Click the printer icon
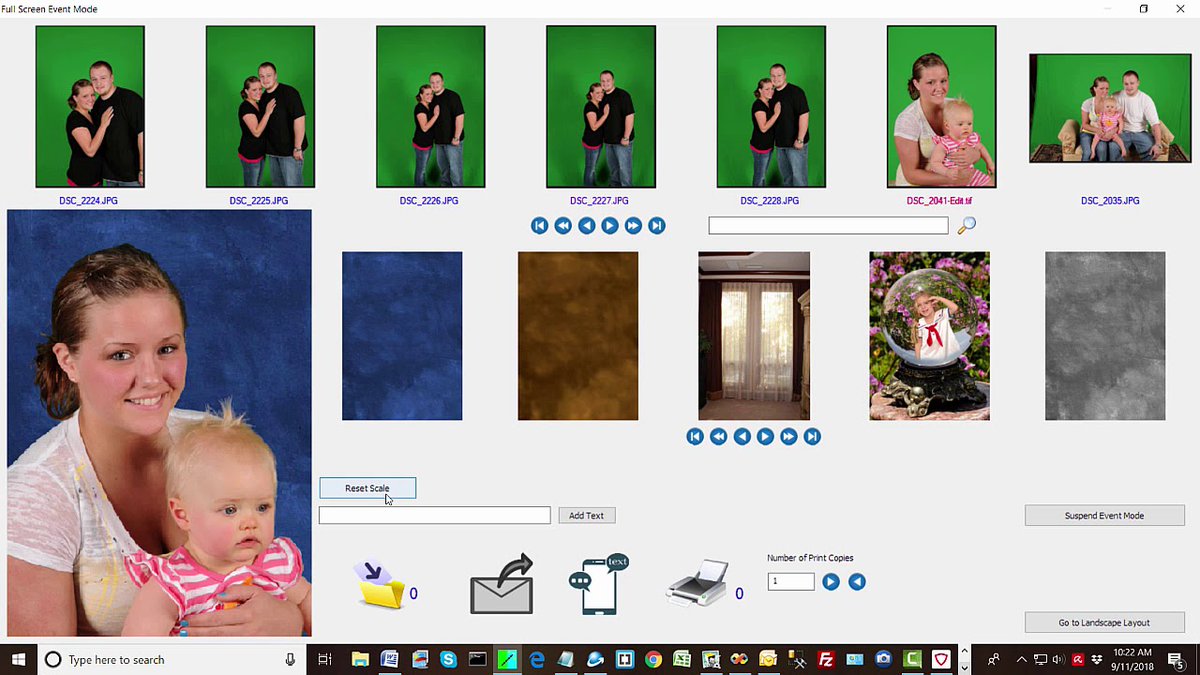Screen dimensions: 1200x675 coord(697,583)
